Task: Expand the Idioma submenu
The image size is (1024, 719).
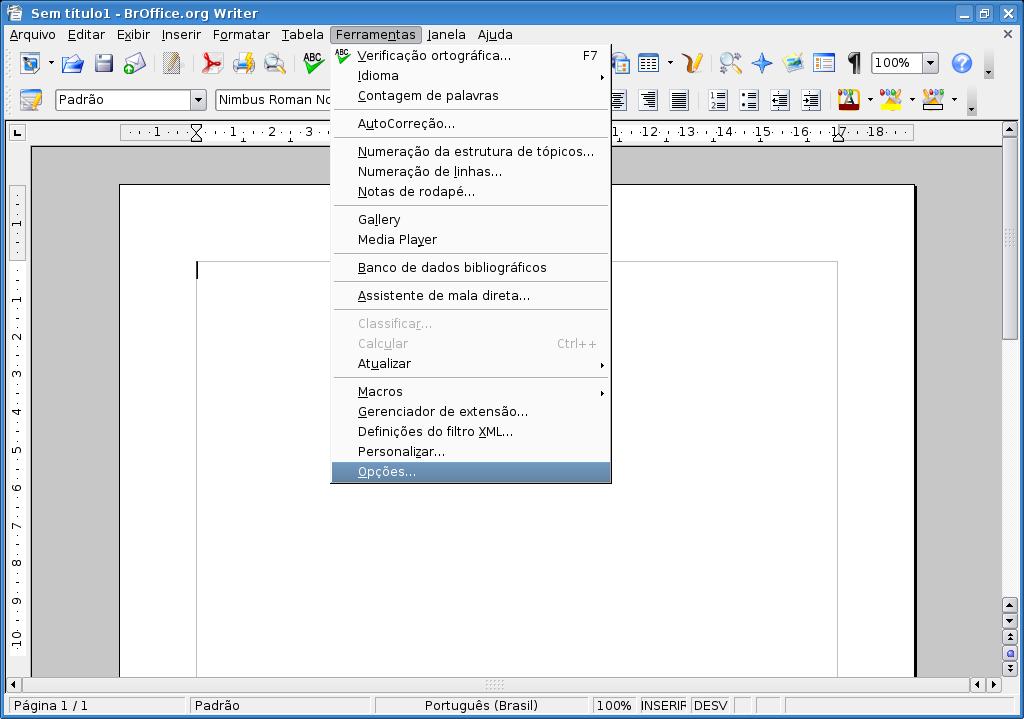Action: pyautogui.click(x=471, y=76)
